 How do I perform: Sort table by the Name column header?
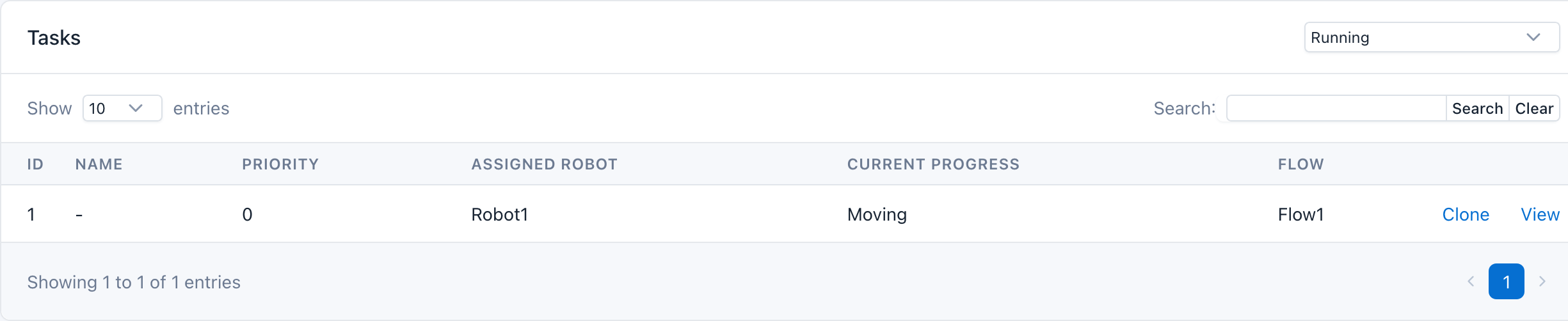click(99, 164)
